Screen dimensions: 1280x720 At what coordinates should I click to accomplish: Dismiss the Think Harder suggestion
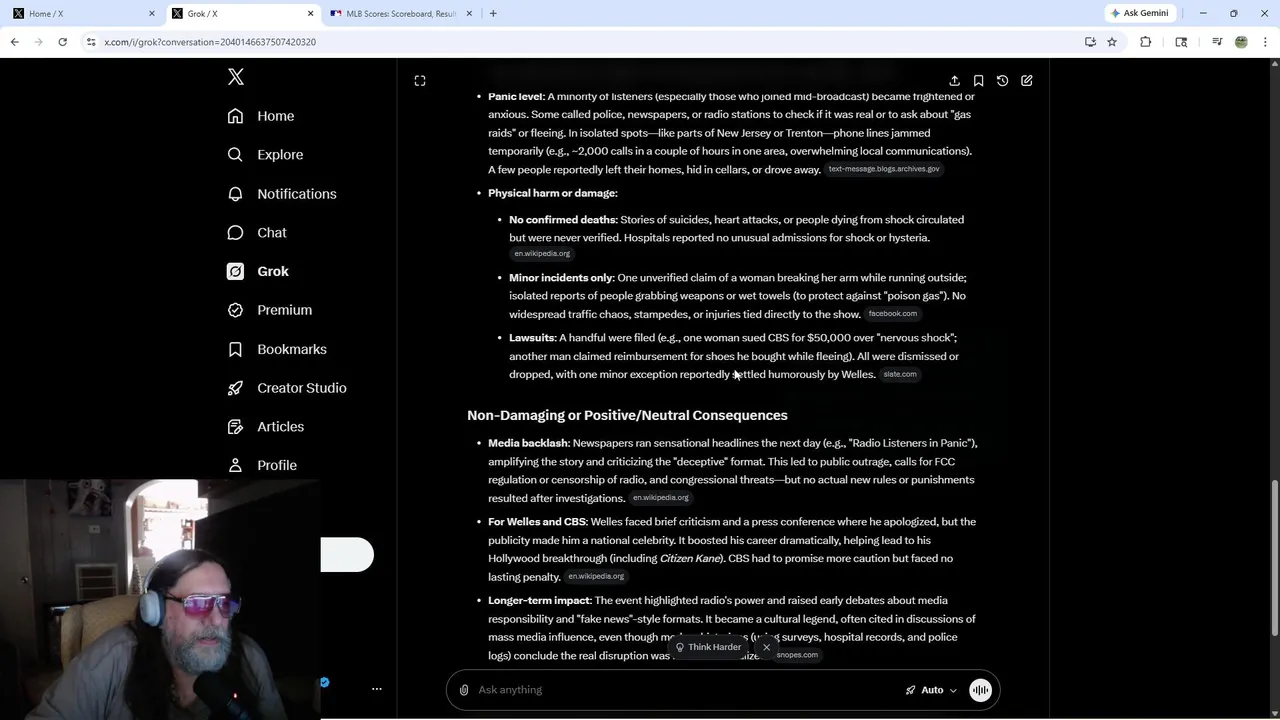pyautogui.click(x=766, y=647)
